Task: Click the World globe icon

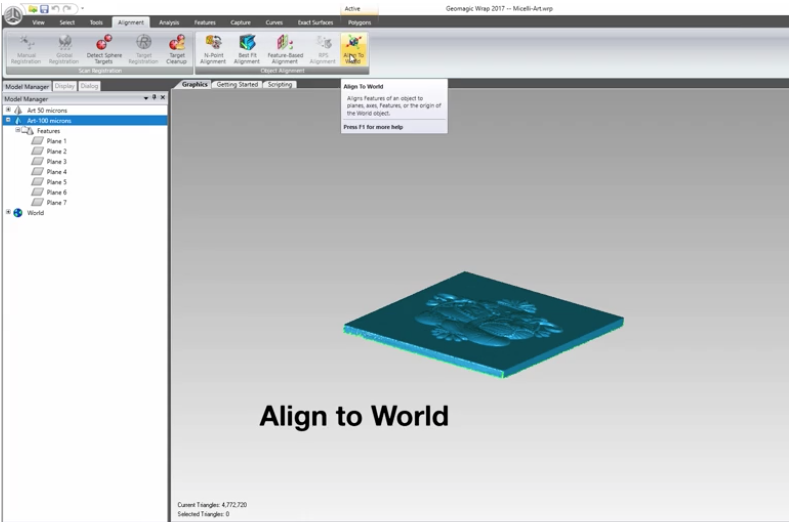Action: pos(18,213)
